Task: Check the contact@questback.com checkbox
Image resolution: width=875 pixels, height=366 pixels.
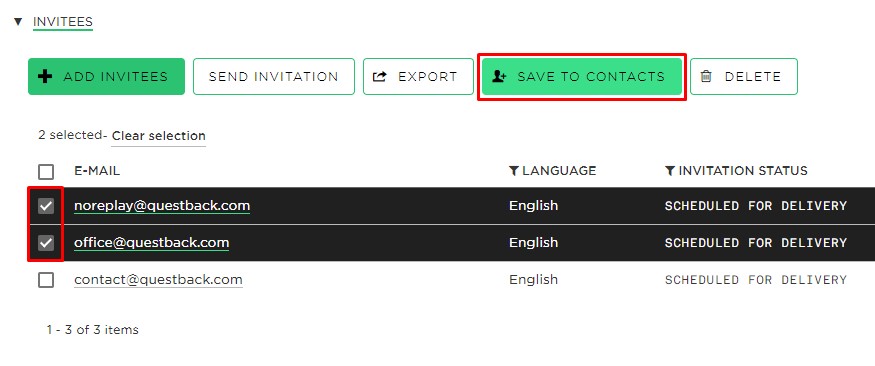Action: [x=46, y=280]
